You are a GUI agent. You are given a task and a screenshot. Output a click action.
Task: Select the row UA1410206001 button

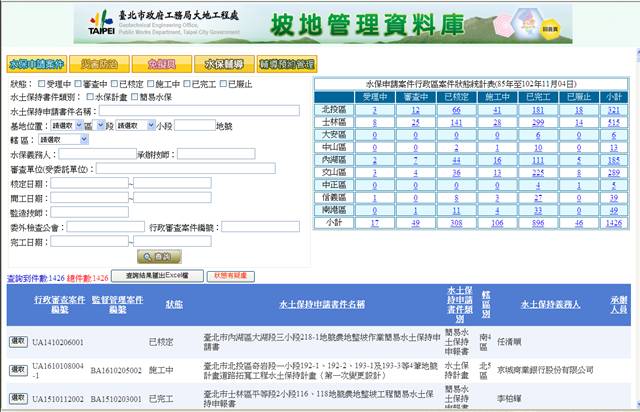(18, 341)
